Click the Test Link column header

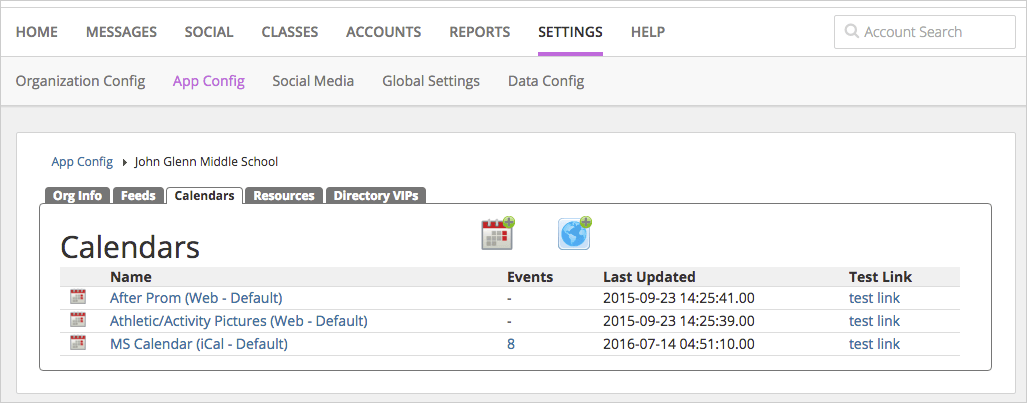coord(880,277)
